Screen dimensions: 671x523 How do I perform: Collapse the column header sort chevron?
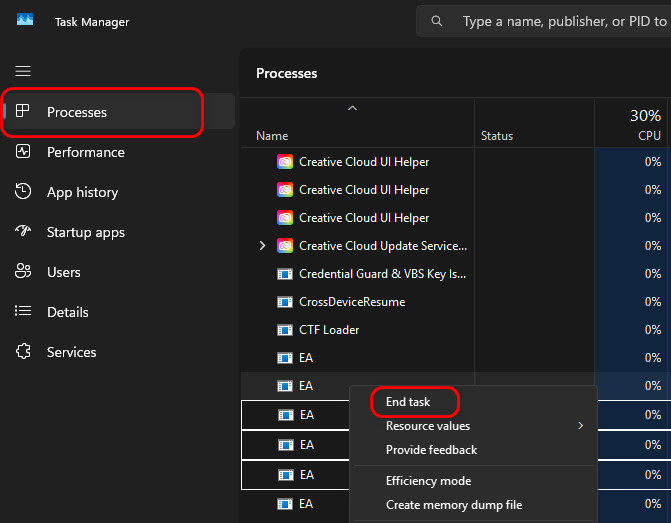coord(352,108)
